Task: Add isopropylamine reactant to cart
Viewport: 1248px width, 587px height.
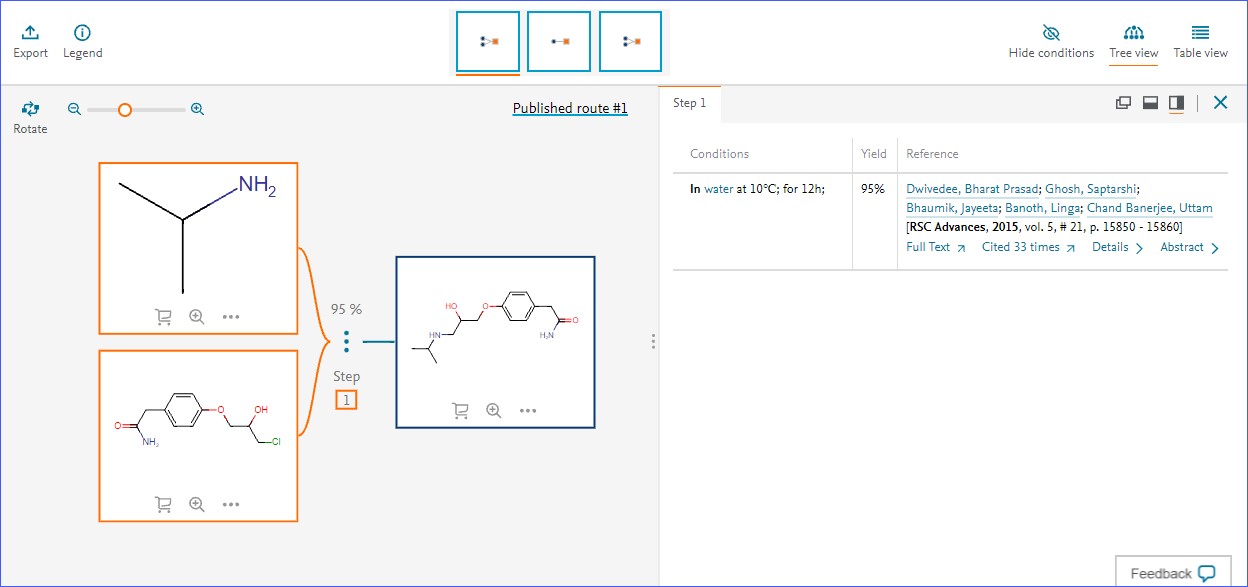Action: point(163,316)
